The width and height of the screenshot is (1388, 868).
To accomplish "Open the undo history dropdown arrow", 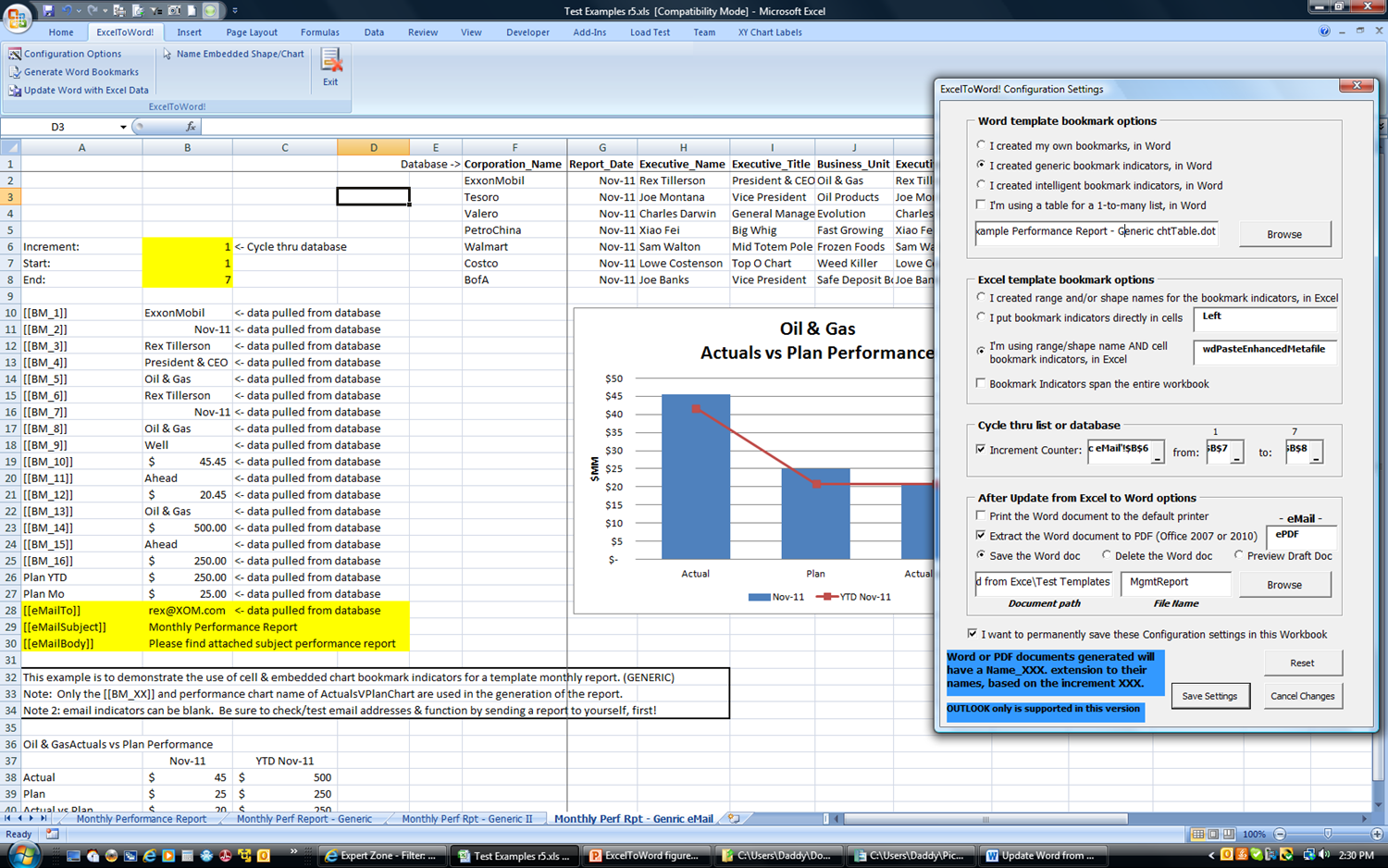I will point(79,11).
